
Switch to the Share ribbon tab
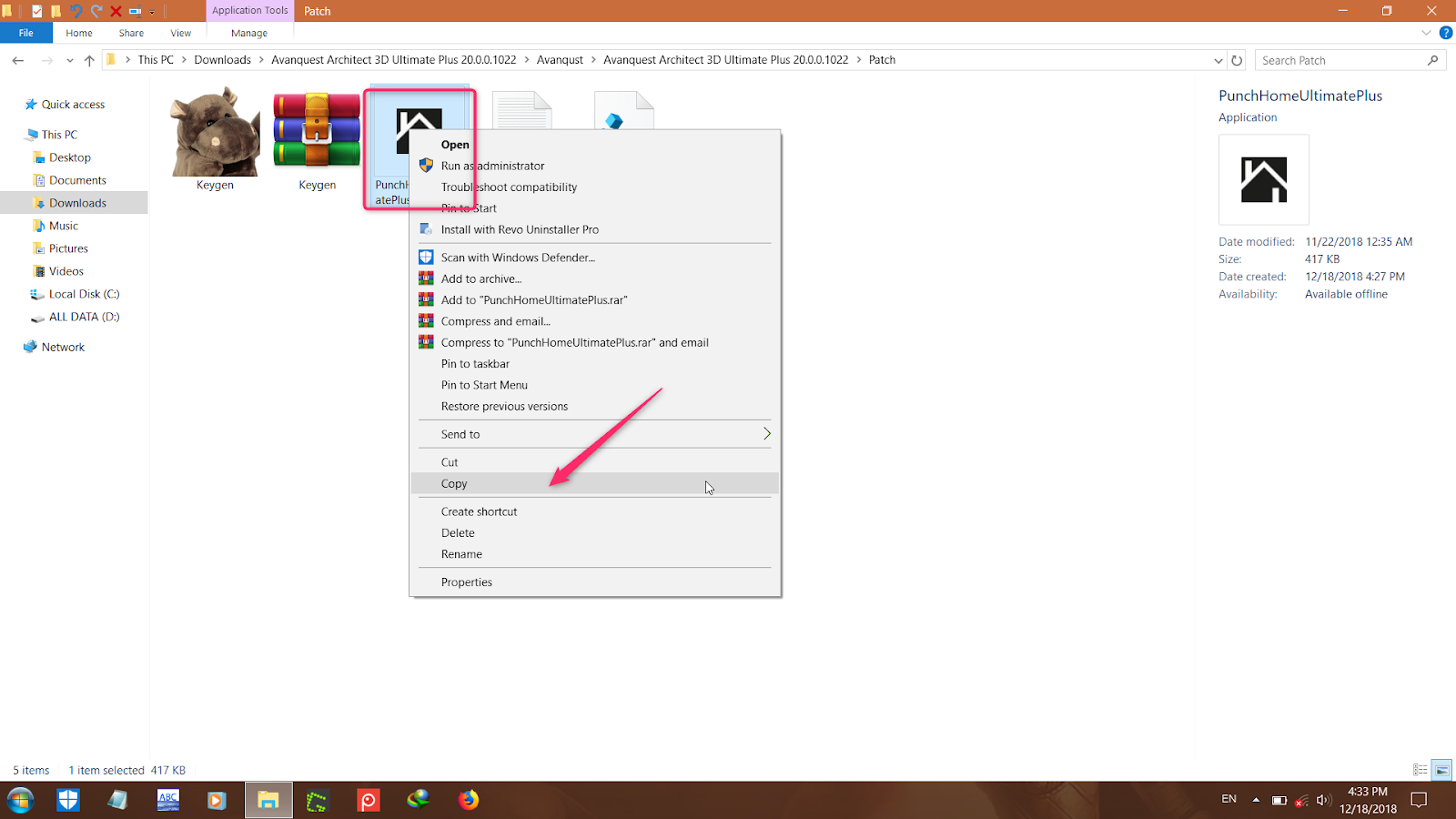(x=131, y=33)
